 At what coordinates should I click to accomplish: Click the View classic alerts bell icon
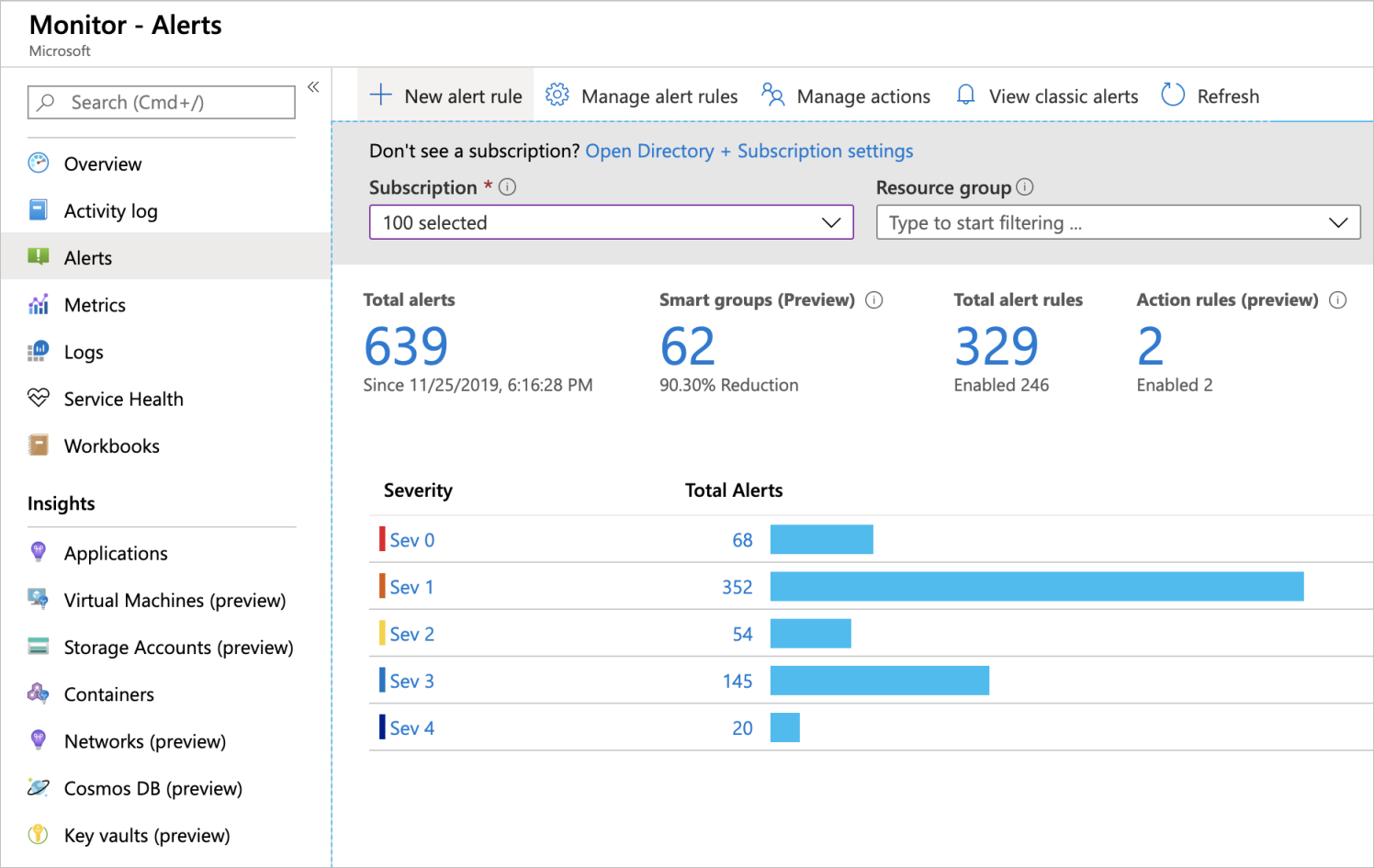(x=965, y=95)
